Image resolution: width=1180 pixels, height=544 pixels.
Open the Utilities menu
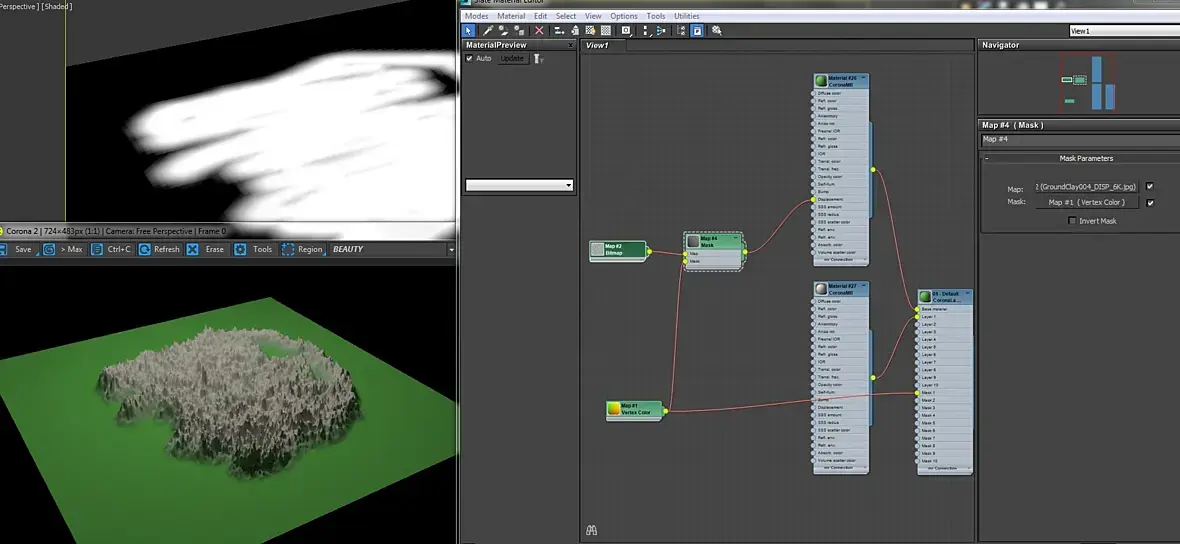coord(686,16)
